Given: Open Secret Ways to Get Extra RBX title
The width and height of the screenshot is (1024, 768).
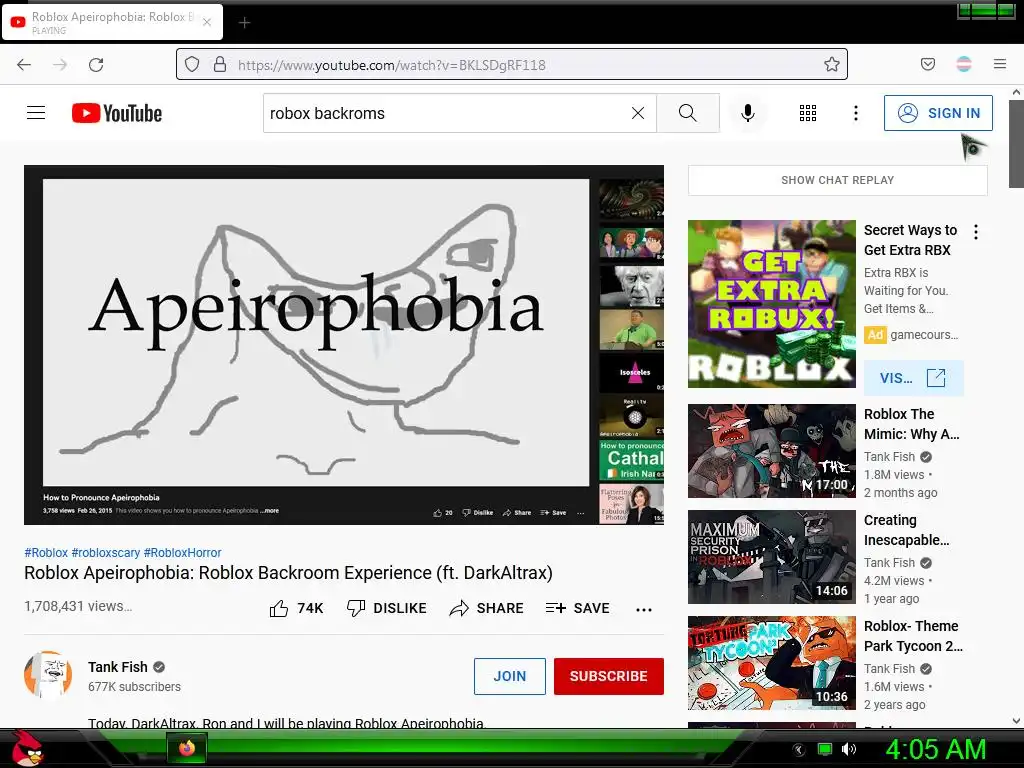Looking at the screenshot, I should click(910, 240).
